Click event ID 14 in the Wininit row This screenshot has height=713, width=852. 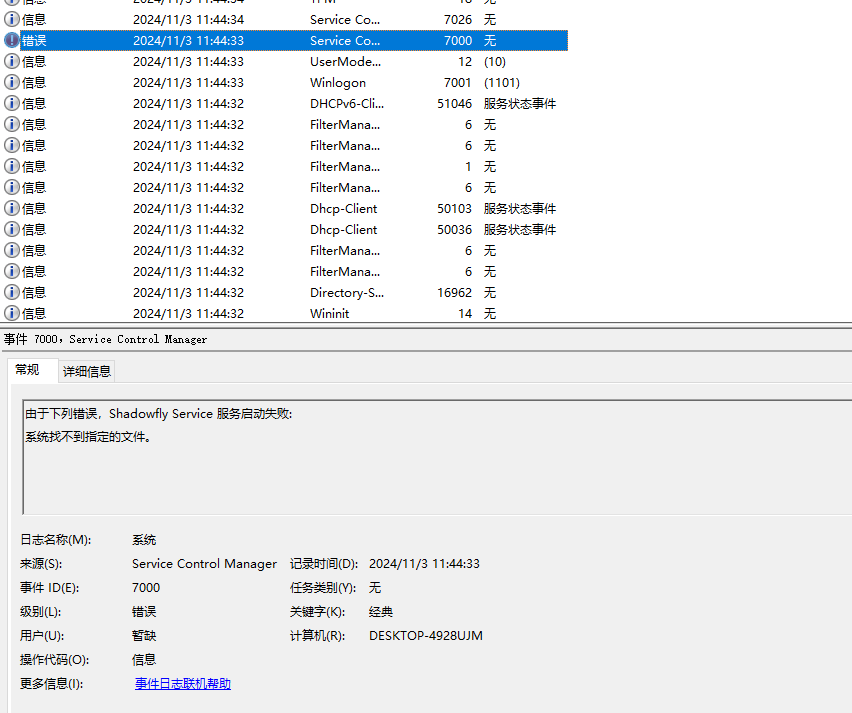pyautogui.click(x=465, y=314)
